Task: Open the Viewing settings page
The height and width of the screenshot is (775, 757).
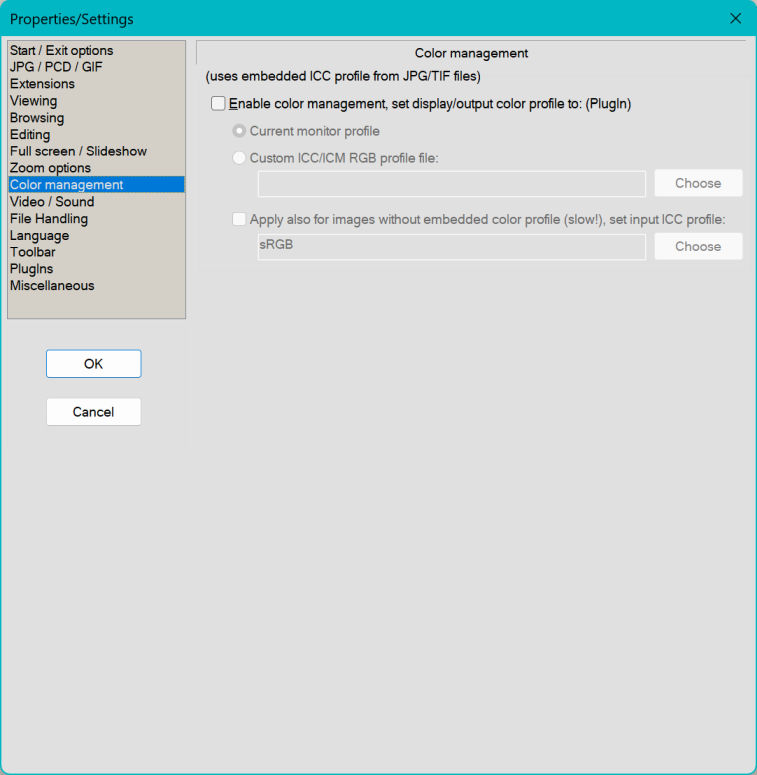Action: pos(33,101)
